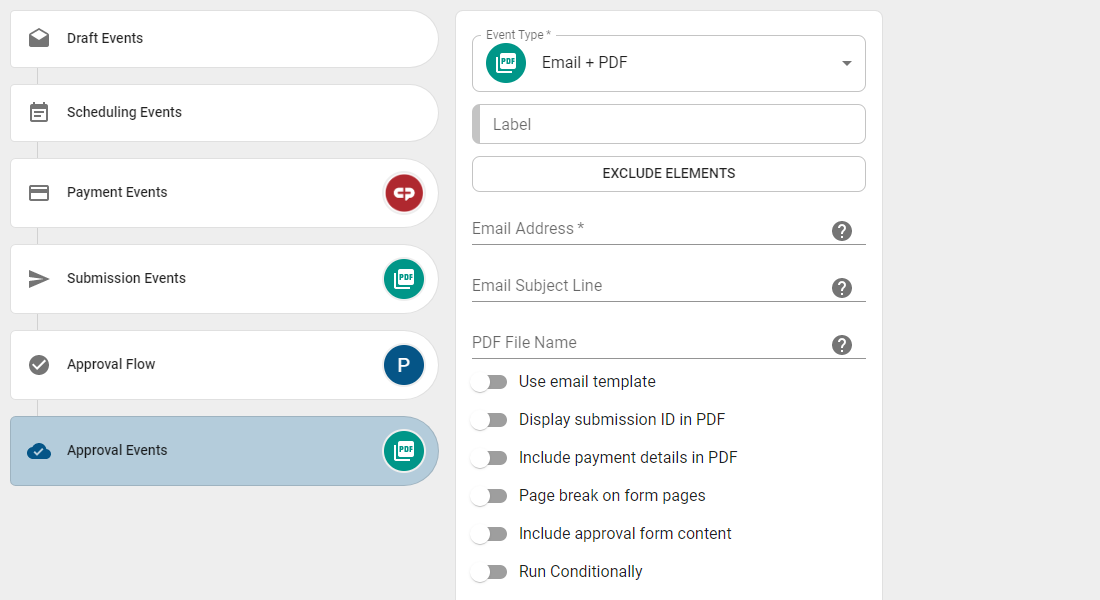The image size is (1100, 600).
Task: Enable Use email template toggle
Action: (489, 382)
